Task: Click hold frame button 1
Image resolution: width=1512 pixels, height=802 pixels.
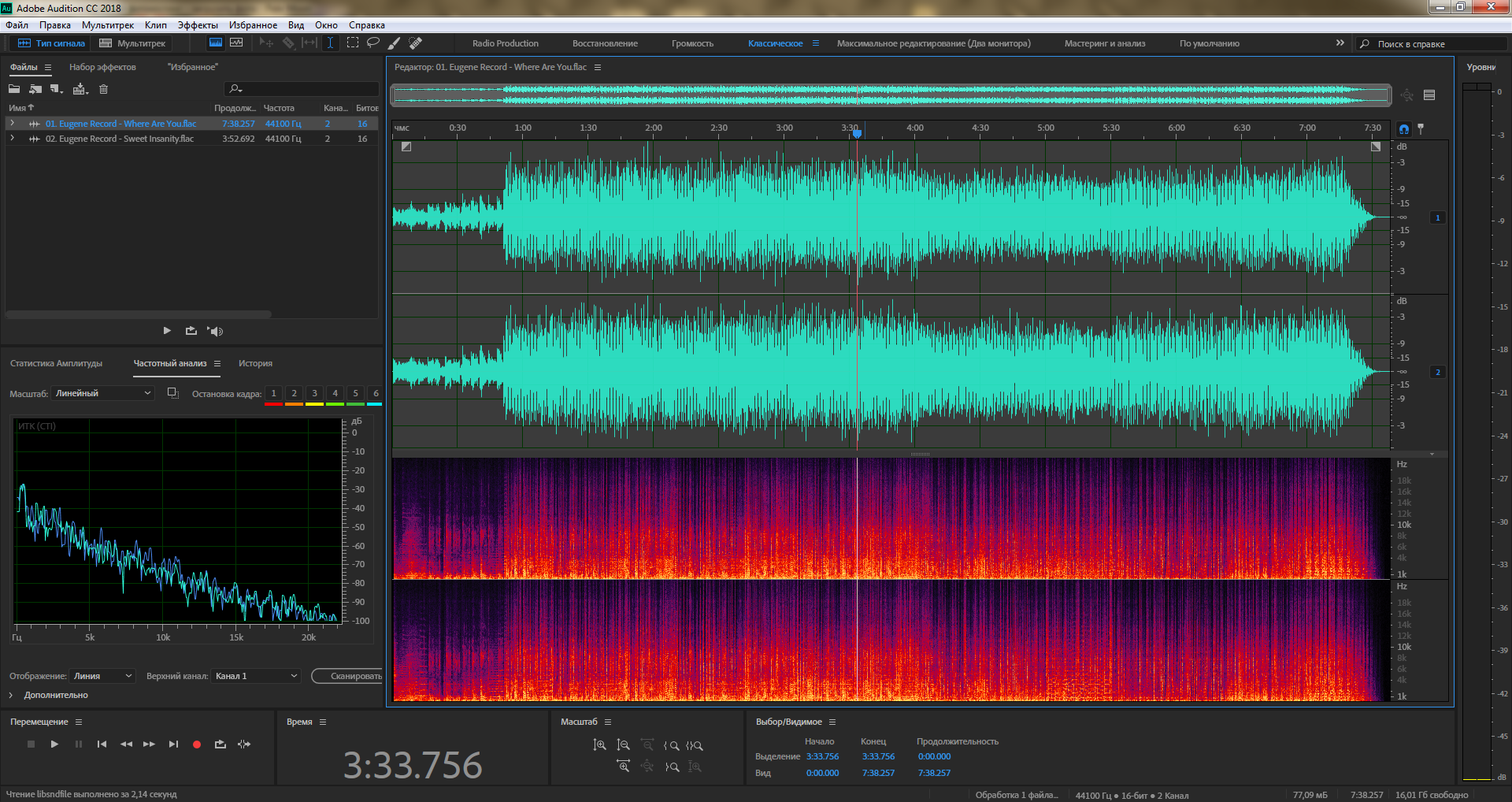Action: point(274,393)
